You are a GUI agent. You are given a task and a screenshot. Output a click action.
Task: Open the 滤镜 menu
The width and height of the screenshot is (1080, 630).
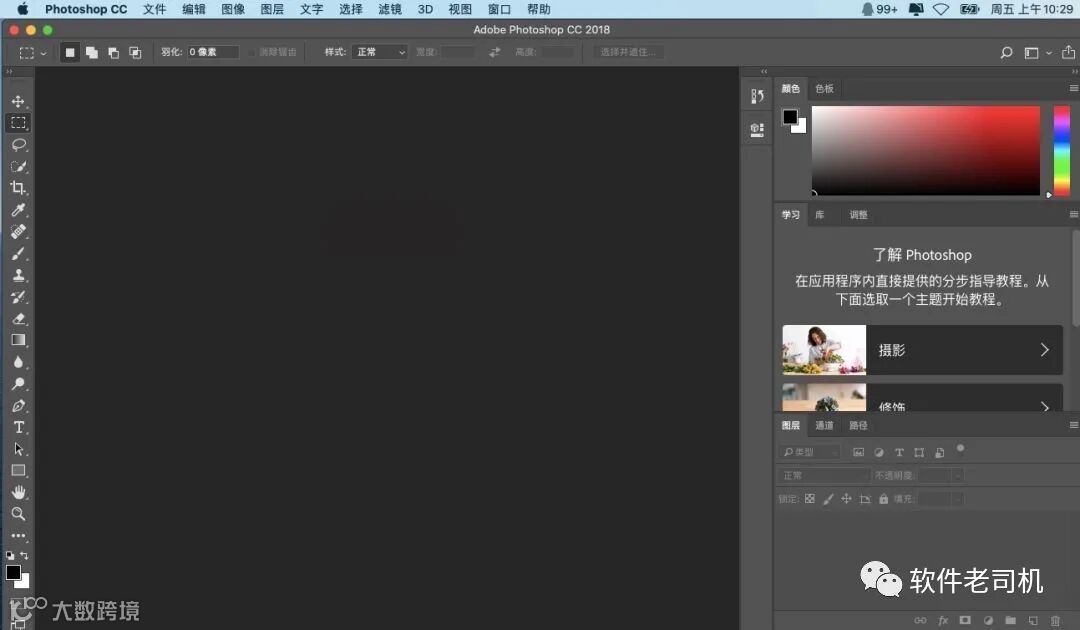click(x=390, y=9)
